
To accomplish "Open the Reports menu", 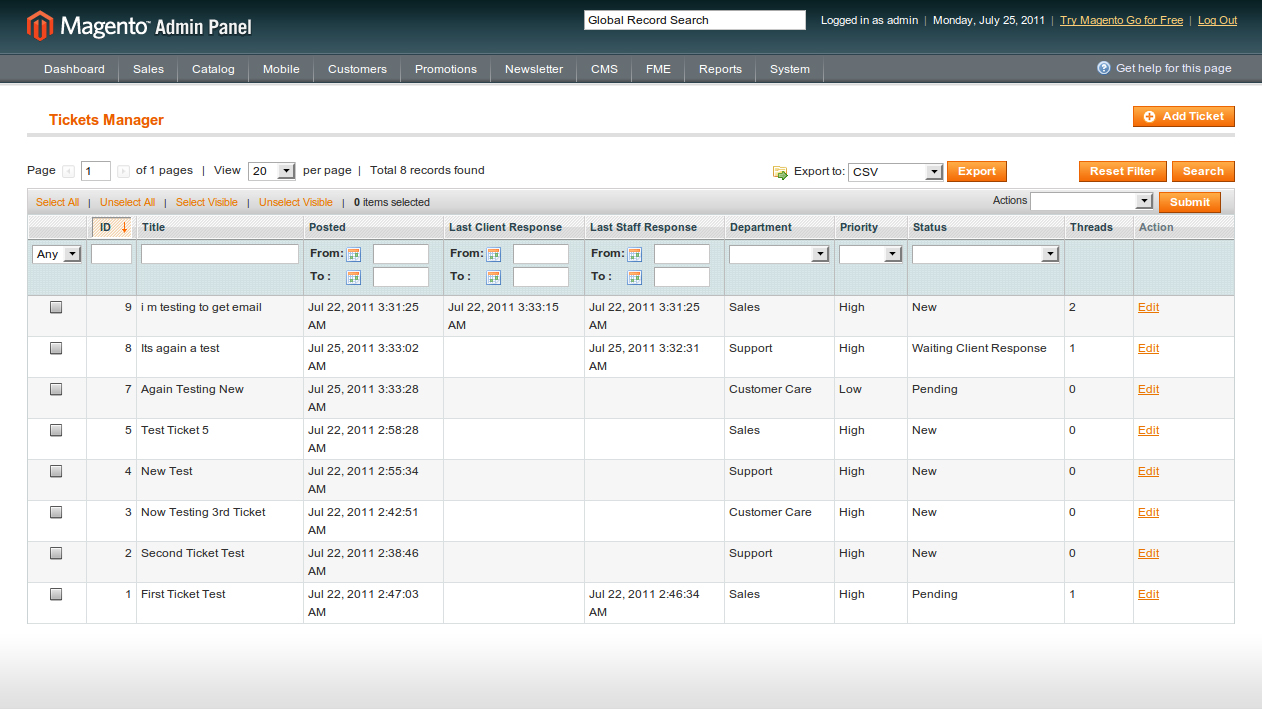I will click(720, 69).
